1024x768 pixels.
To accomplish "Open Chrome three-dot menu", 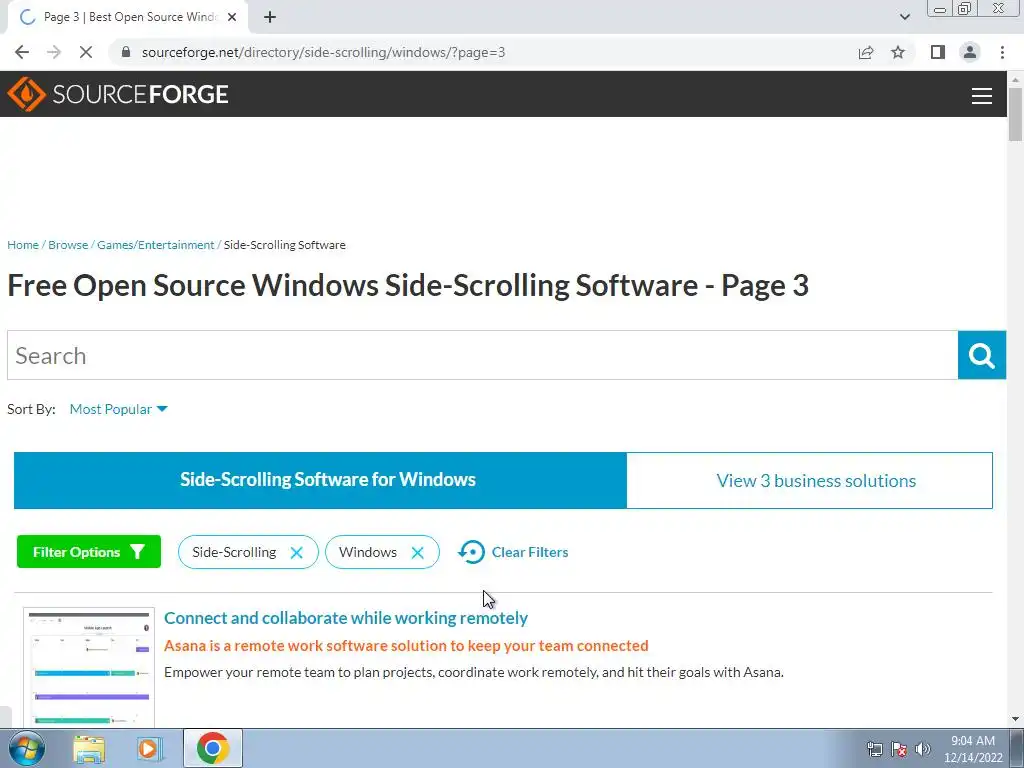I will pyautogui.click(x=1002, y=52).
